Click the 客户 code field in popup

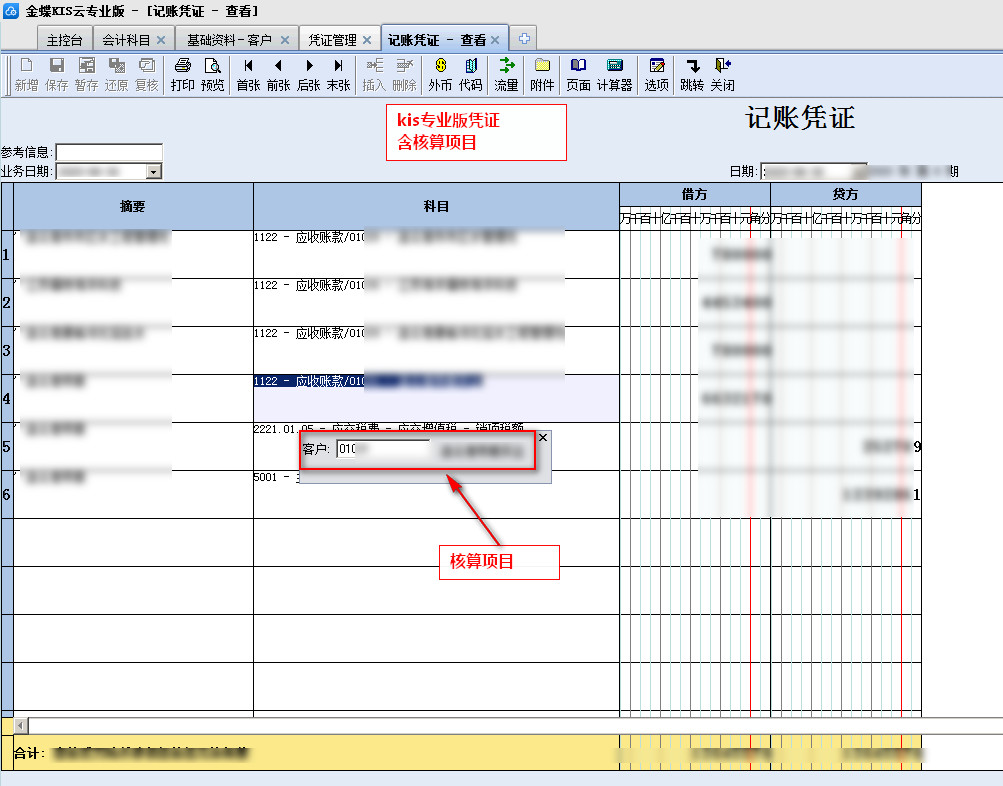[x=383, y=450]
